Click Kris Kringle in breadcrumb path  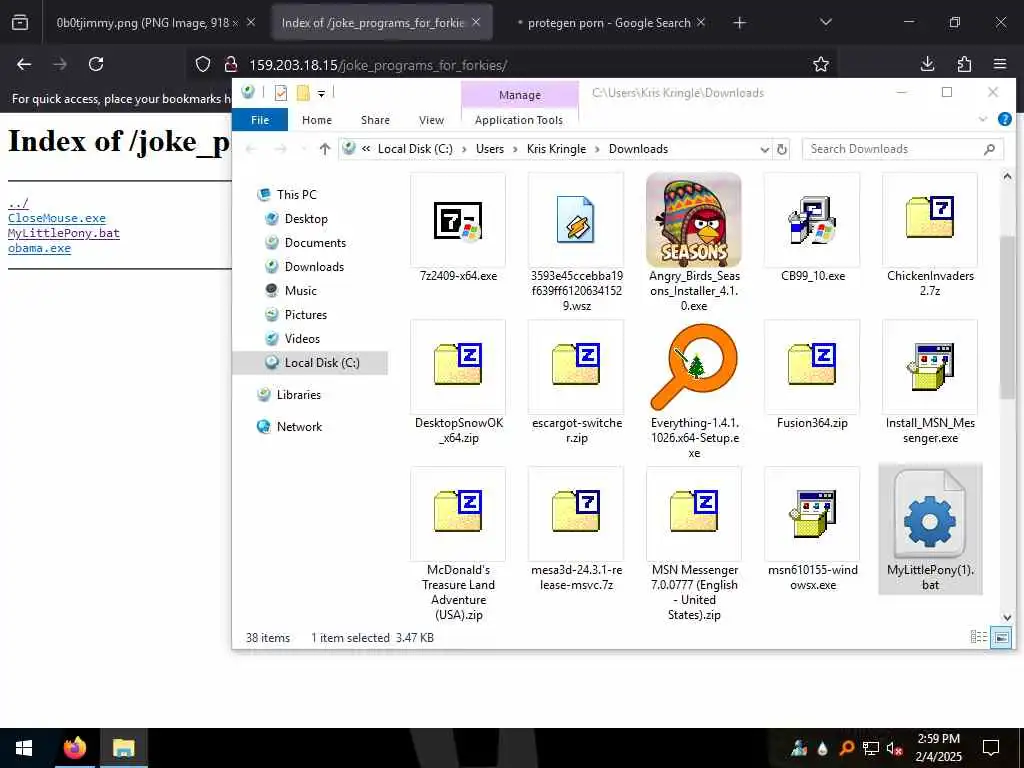pos(556,149)
